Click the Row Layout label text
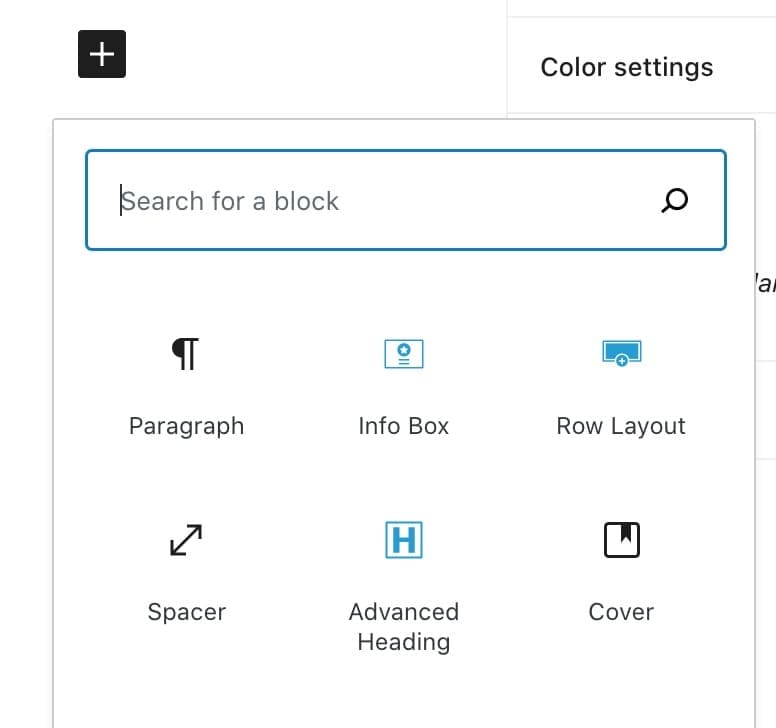 pos(621,427)
